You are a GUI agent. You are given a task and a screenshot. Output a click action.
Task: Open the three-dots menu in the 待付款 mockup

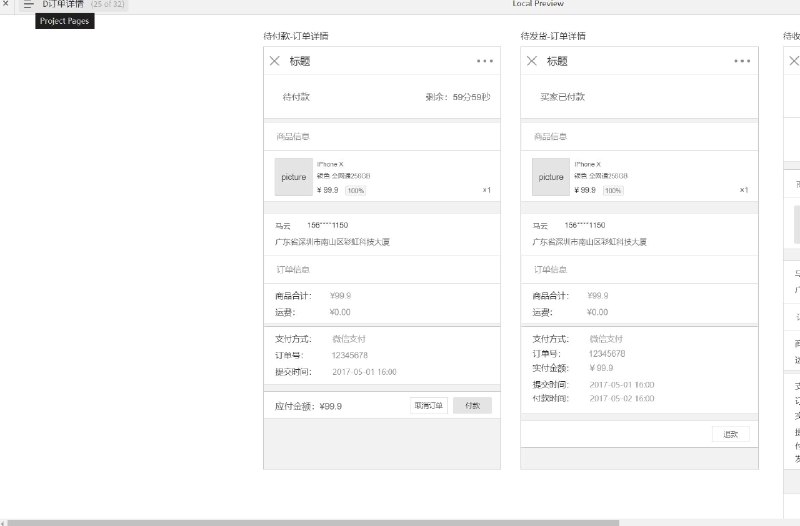click(485, 61)
